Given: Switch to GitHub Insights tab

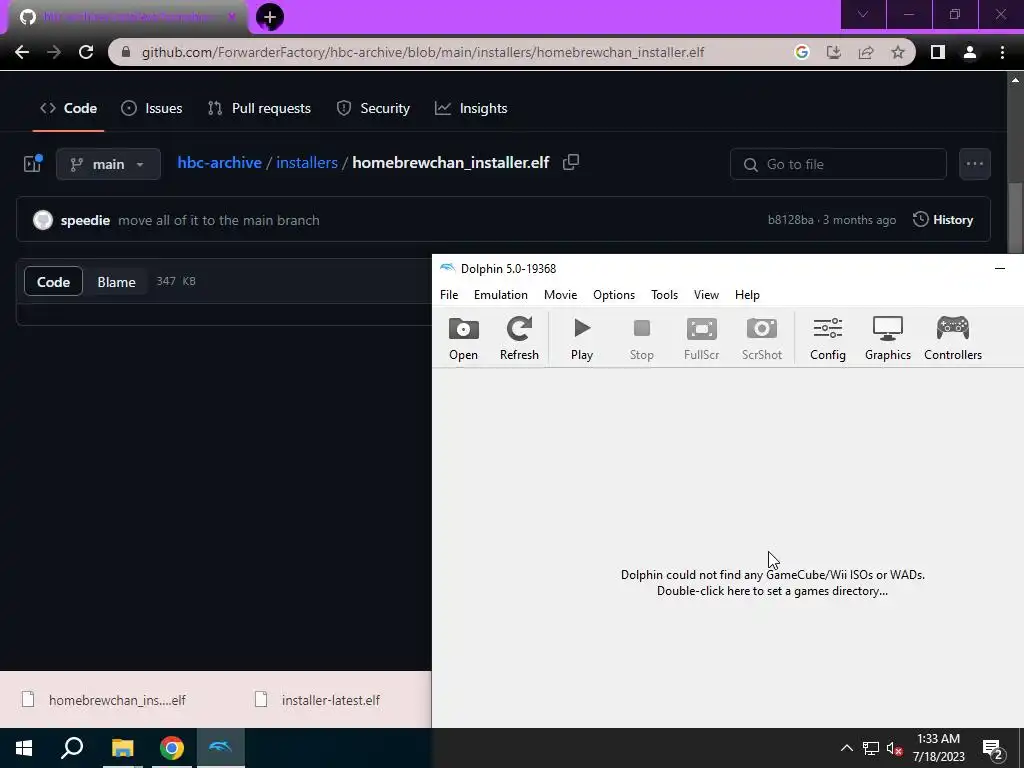Looking at the screenshot, I should tap(471, 108).
